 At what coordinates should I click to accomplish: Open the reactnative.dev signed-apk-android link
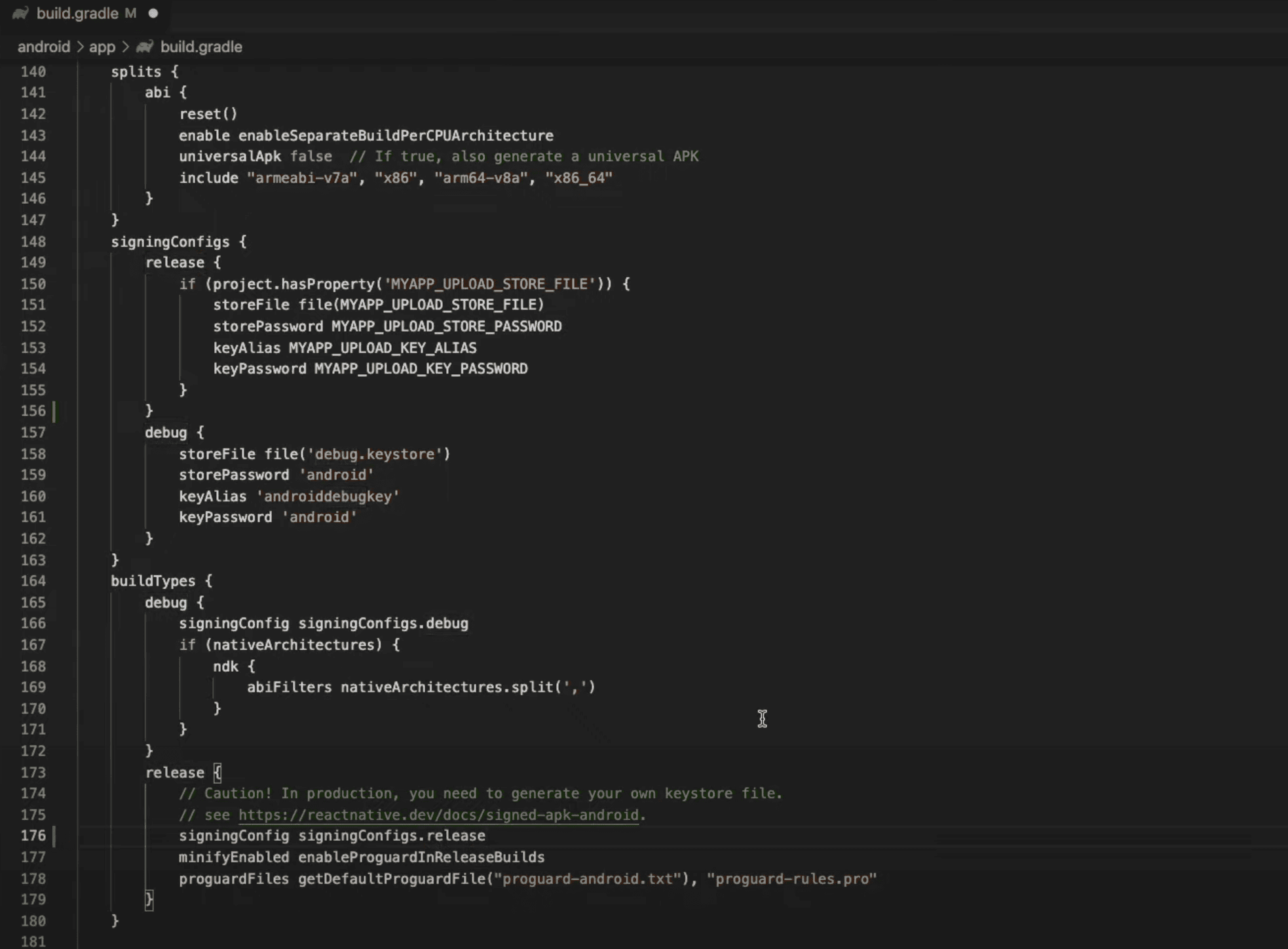tap(438, 815)
